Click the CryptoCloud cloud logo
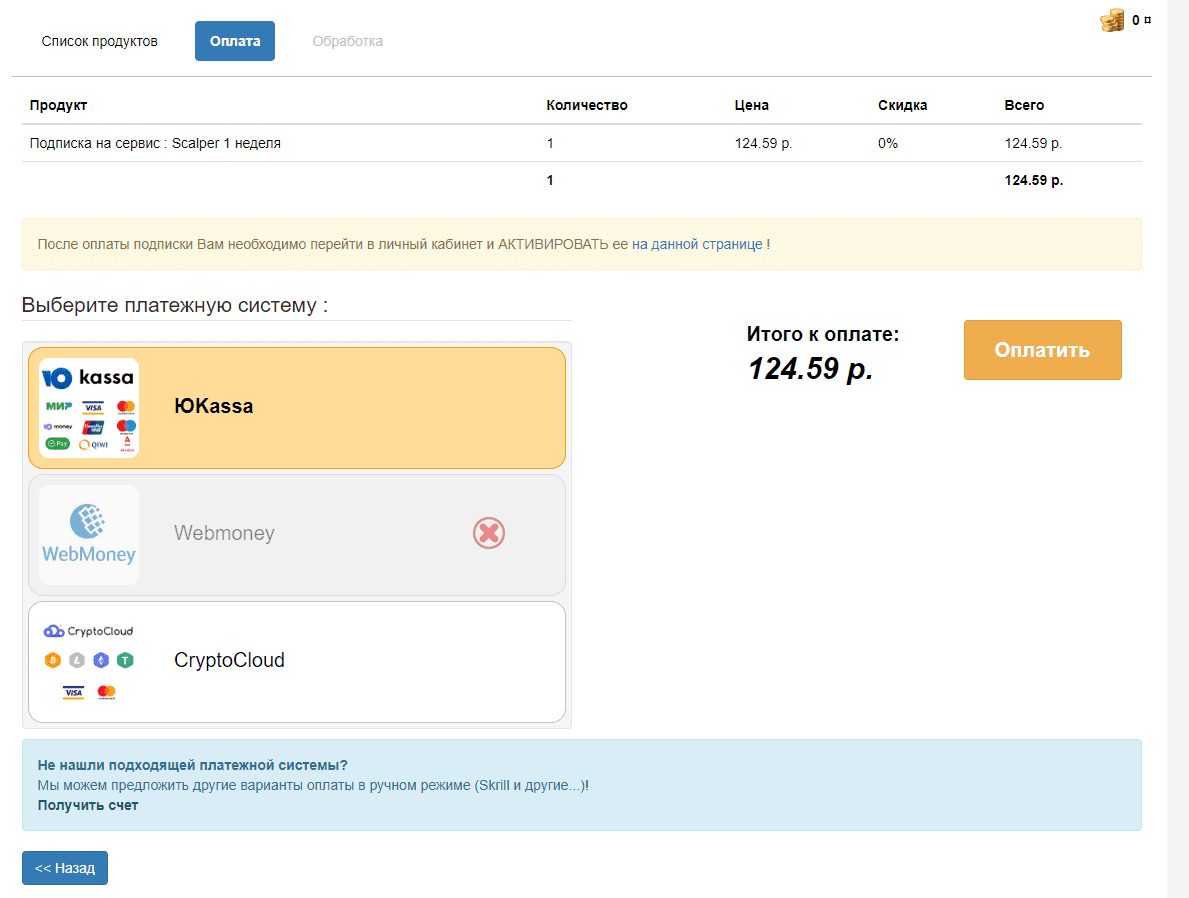 click(x=53, y=631)
